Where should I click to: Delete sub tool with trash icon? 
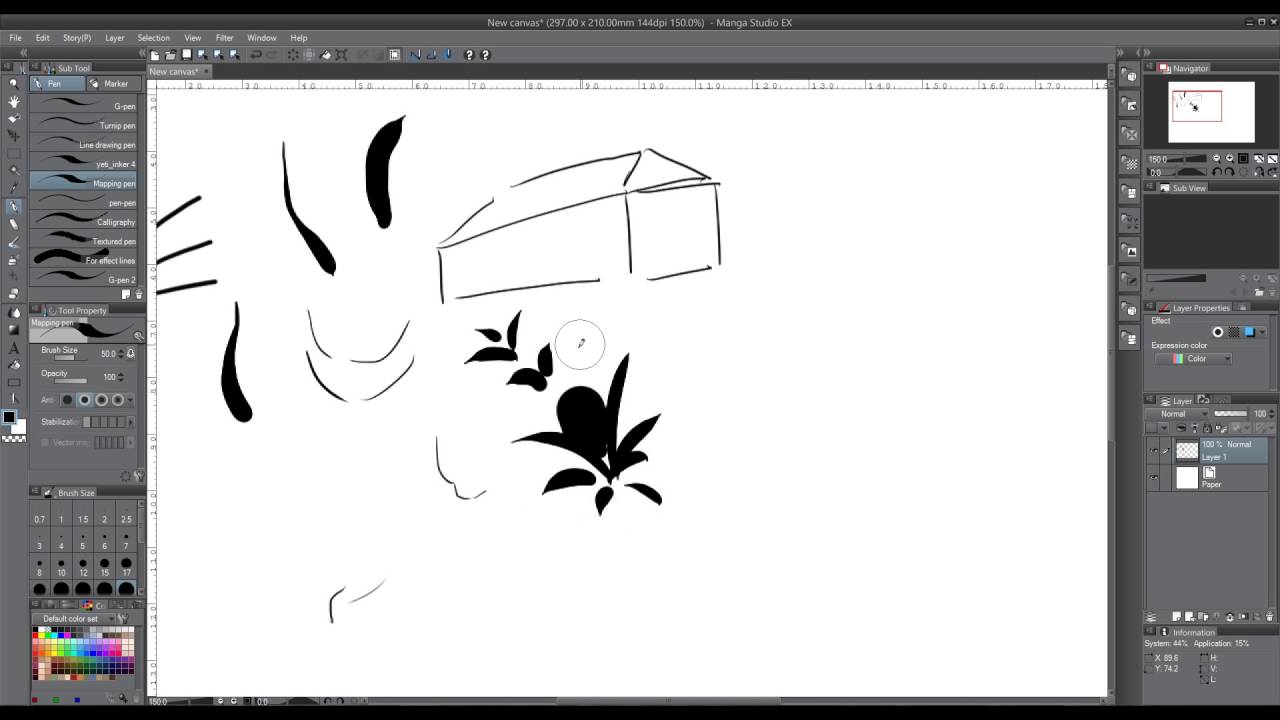[x=139, y=295]
